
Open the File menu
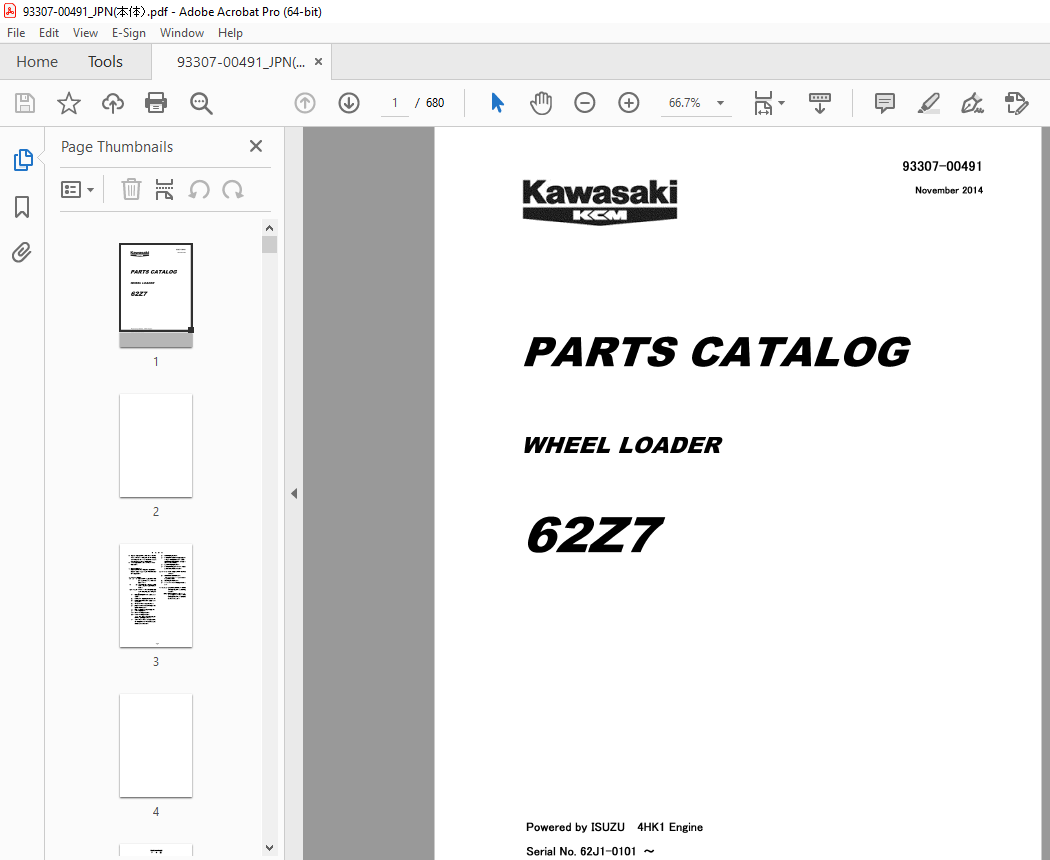pos(16,33)
